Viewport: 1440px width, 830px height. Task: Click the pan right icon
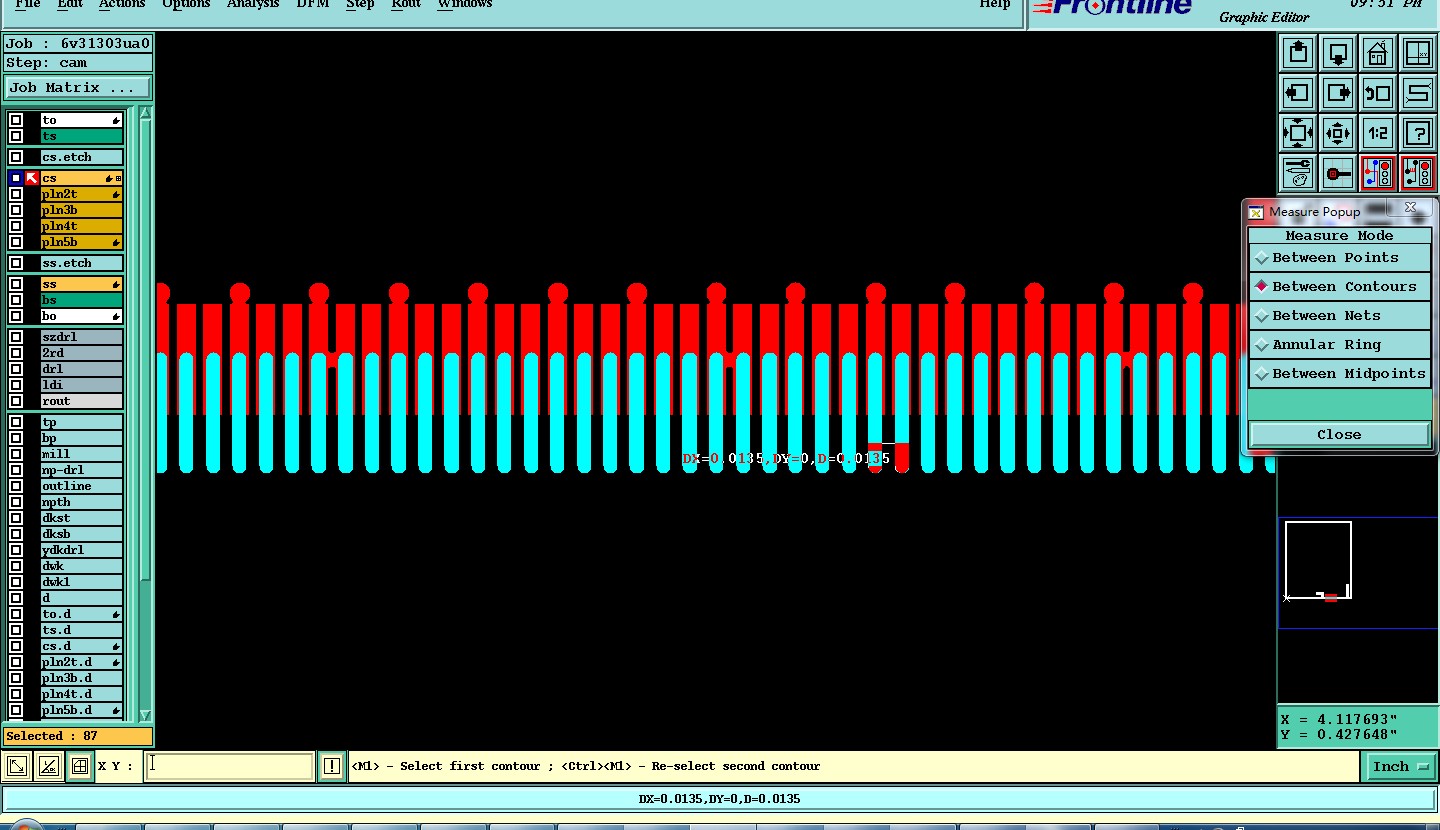(x=1338, y=93)
